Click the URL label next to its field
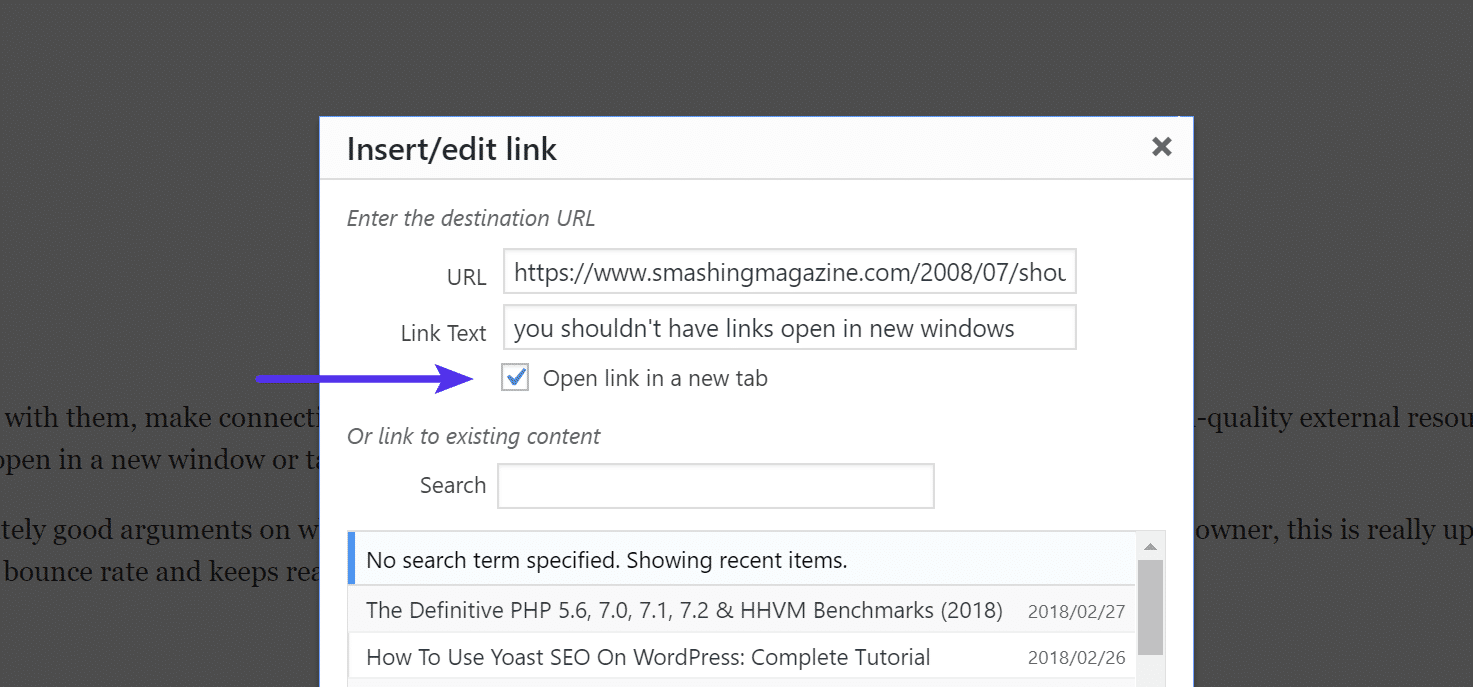 [x=467, y=277]
